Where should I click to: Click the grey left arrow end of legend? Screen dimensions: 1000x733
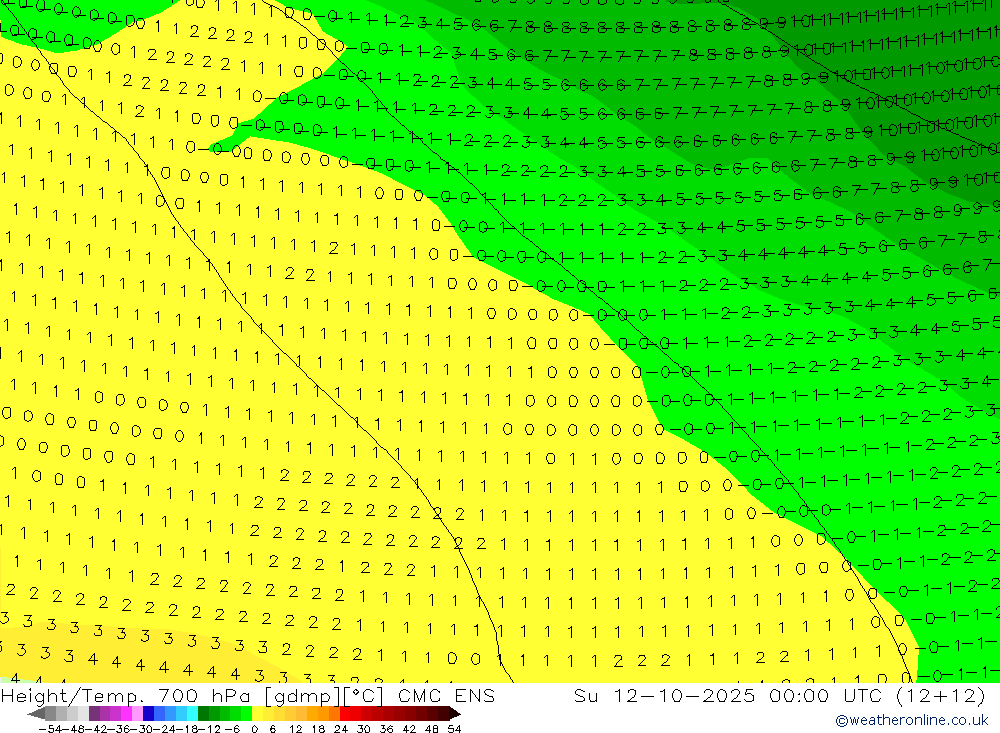coord(36,713)
